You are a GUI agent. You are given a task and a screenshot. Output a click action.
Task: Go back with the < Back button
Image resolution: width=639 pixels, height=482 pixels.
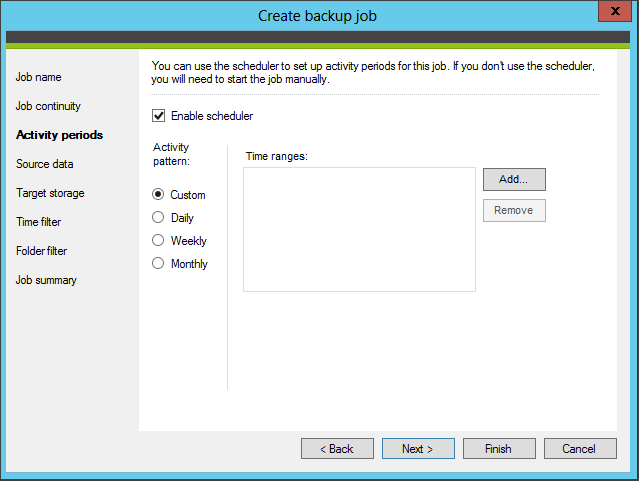coord(337,449)
